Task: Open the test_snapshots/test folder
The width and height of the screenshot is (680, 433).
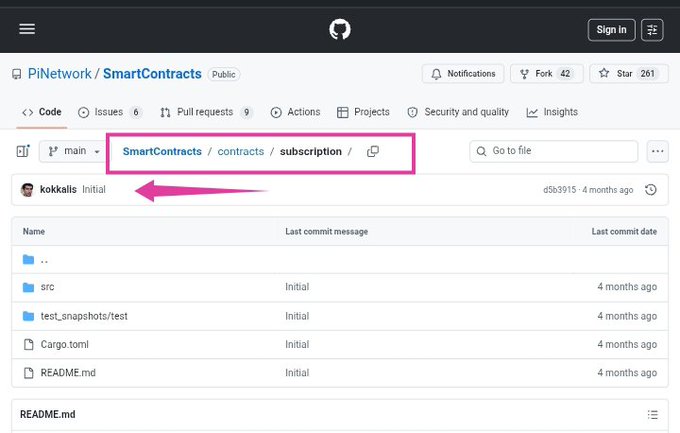Action: click(x=84, y=316)
